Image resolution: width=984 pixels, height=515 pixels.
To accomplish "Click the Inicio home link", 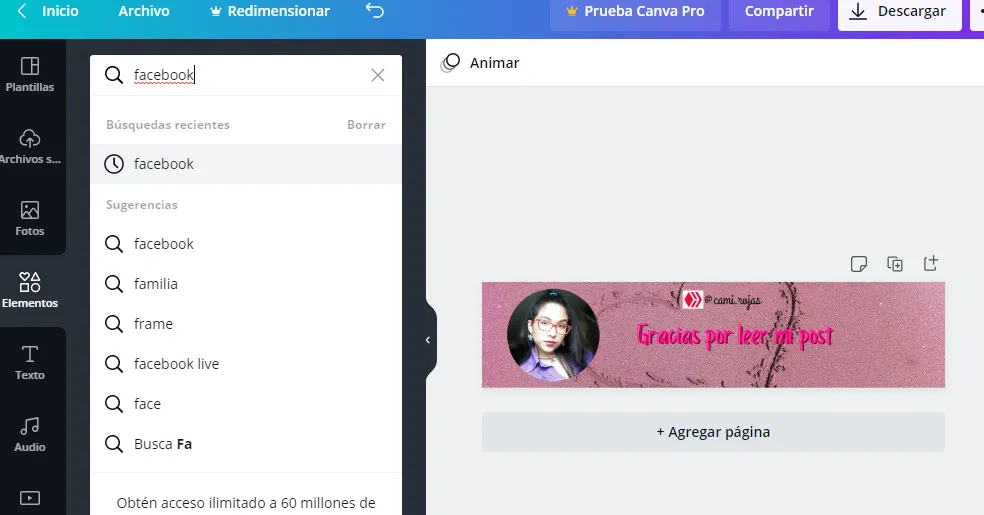I will pos(60,11).
